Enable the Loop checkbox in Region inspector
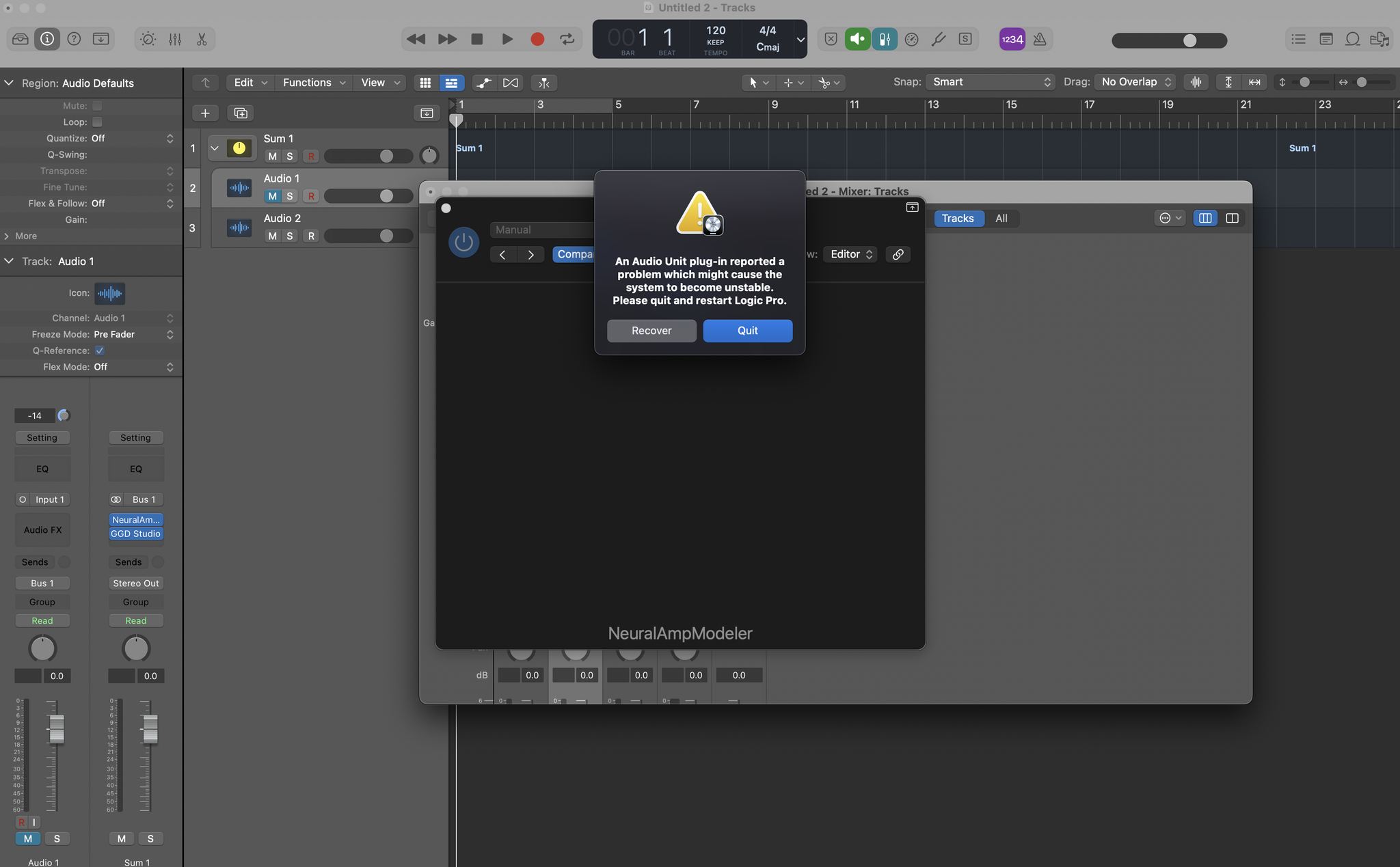 click(x=96, y=122)
